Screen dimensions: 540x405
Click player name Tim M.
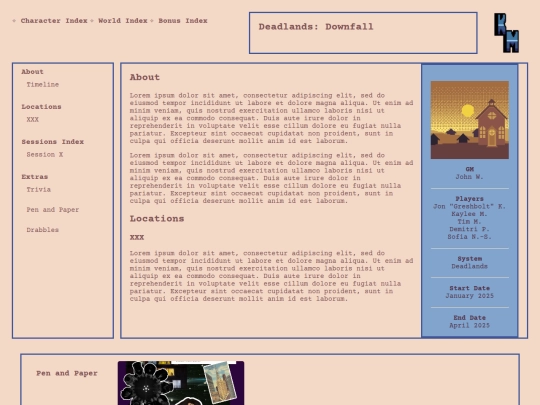pos(469,221)
